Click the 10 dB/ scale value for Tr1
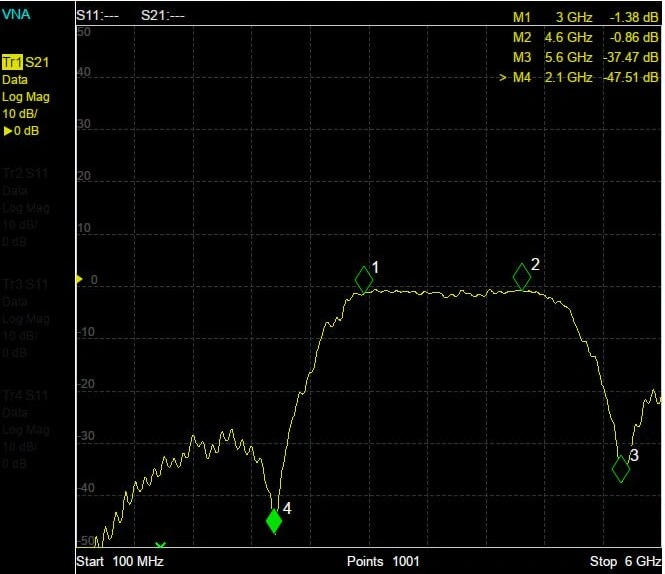 pos(20,114)
